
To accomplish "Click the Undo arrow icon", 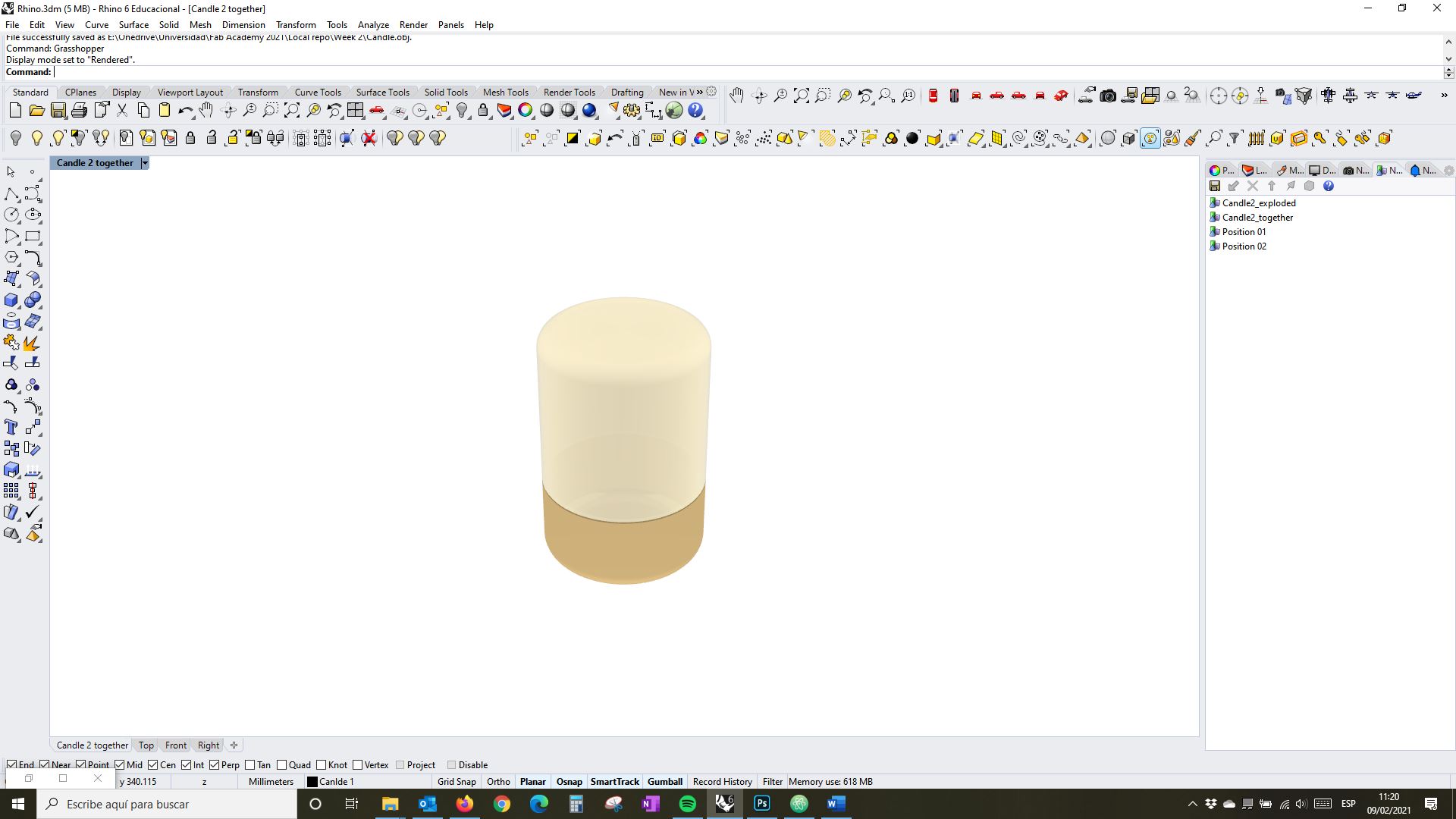I will 185,111.
